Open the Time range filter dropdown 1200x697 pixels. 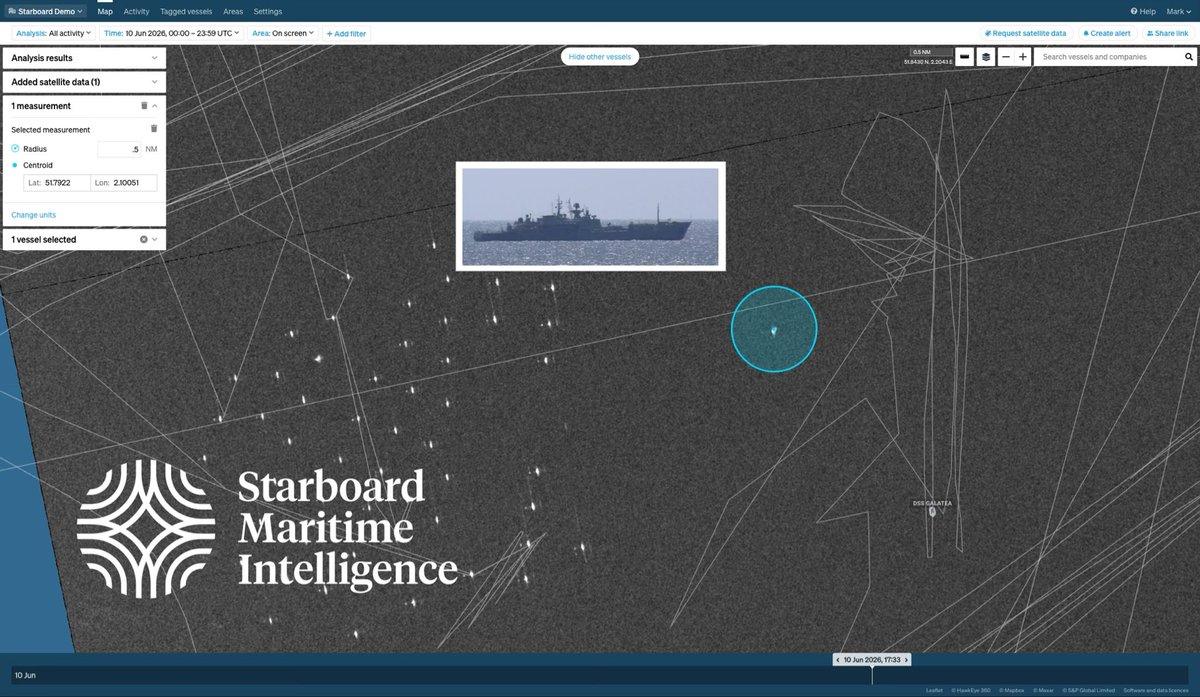pyautogui.click(x=171, y=33)
